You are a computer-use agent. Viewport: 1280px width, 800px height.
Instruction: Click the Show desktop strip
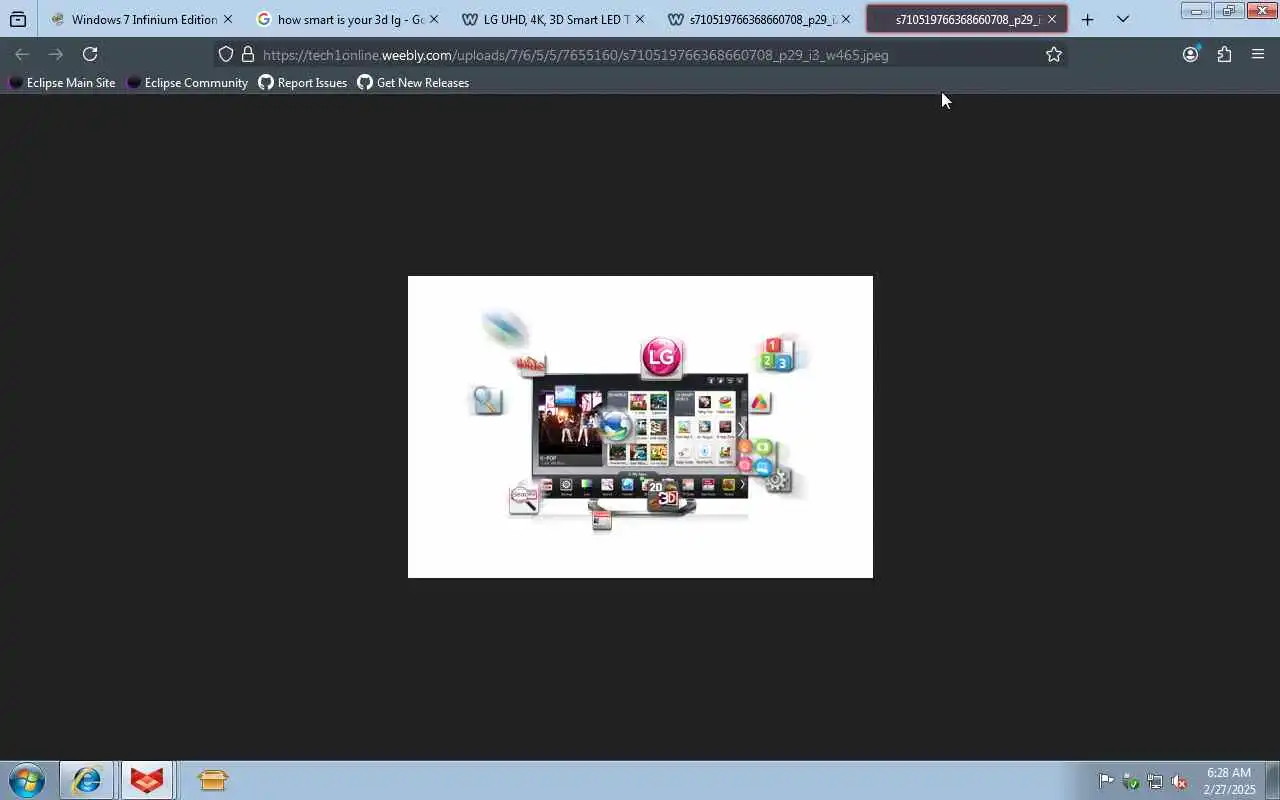point(1272,780)
